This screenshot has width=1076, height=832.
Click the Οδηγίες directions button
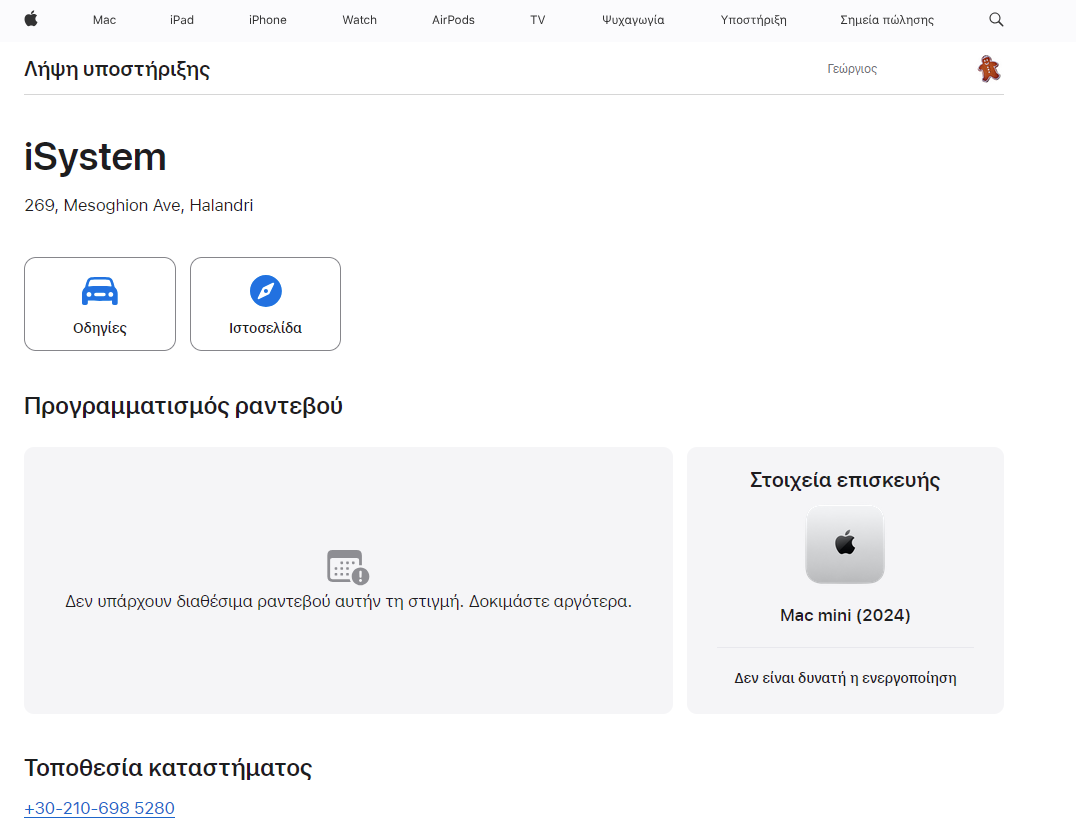pyautogui.click(x=100, y=304)
